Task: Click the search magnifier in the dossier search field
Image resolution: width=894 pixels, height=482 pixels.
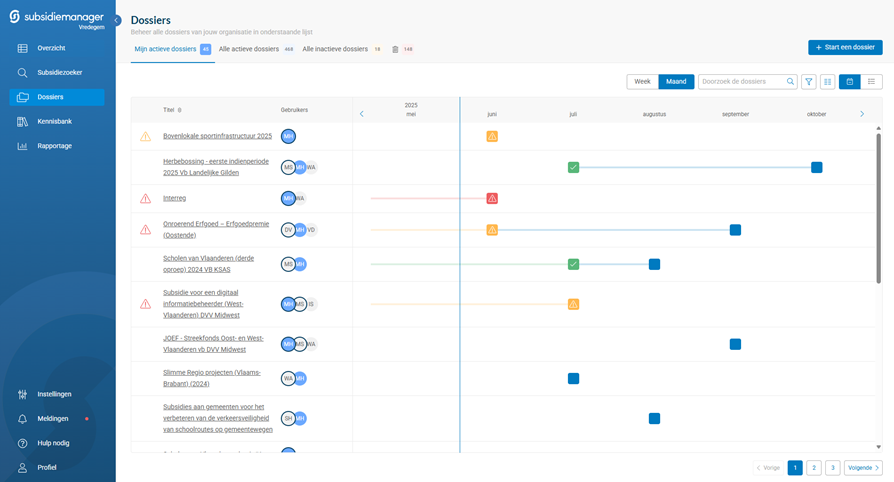Action: point(791,82)
